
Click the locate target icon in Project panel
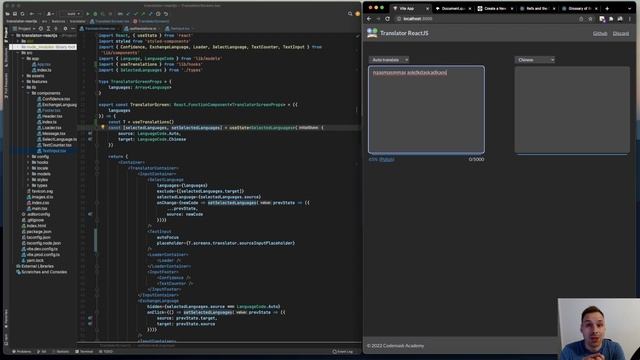click(x=40, y=29)
